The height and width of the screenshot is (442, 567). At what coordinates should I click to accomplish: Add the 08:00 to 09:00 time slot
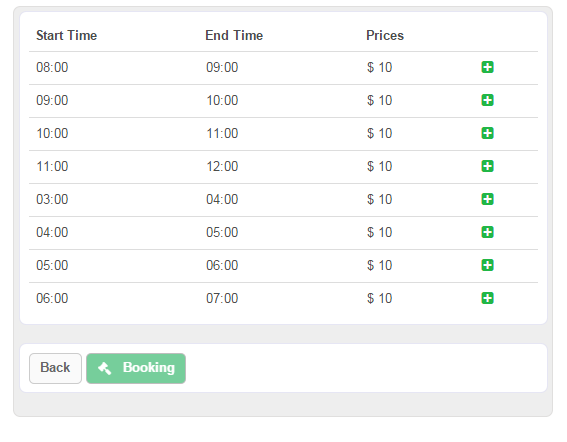pyautogui.click(x=487, y=67)
